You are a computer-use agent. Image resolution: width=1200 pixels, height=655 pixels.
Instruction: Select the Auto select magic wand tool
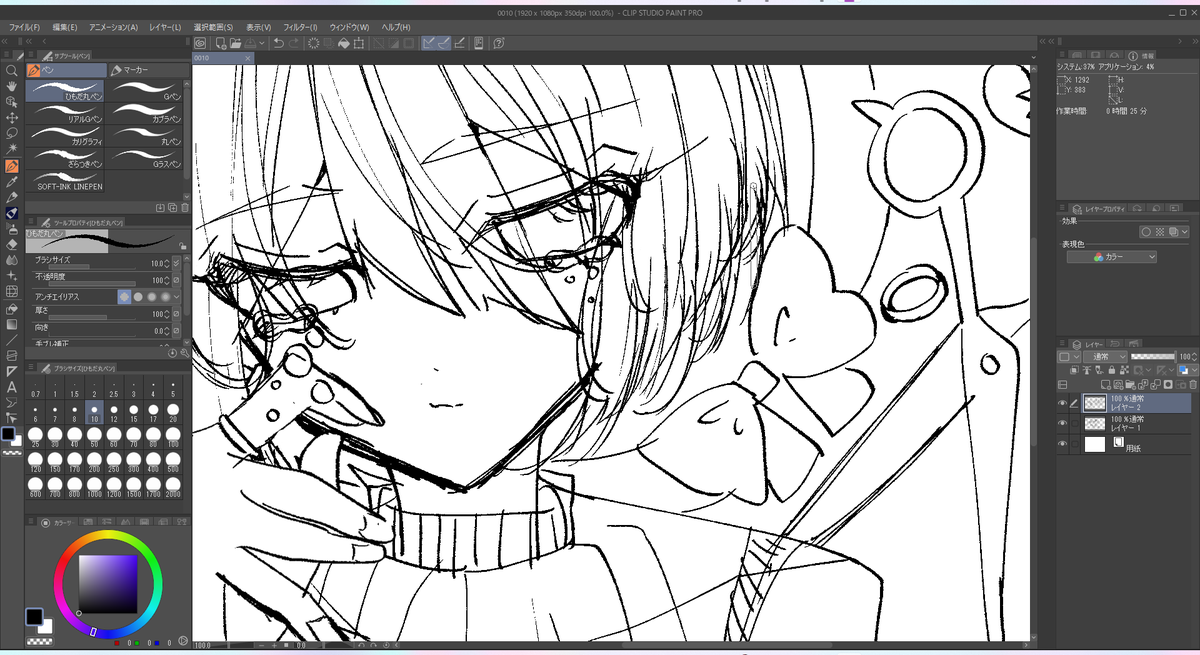[11, 148]
